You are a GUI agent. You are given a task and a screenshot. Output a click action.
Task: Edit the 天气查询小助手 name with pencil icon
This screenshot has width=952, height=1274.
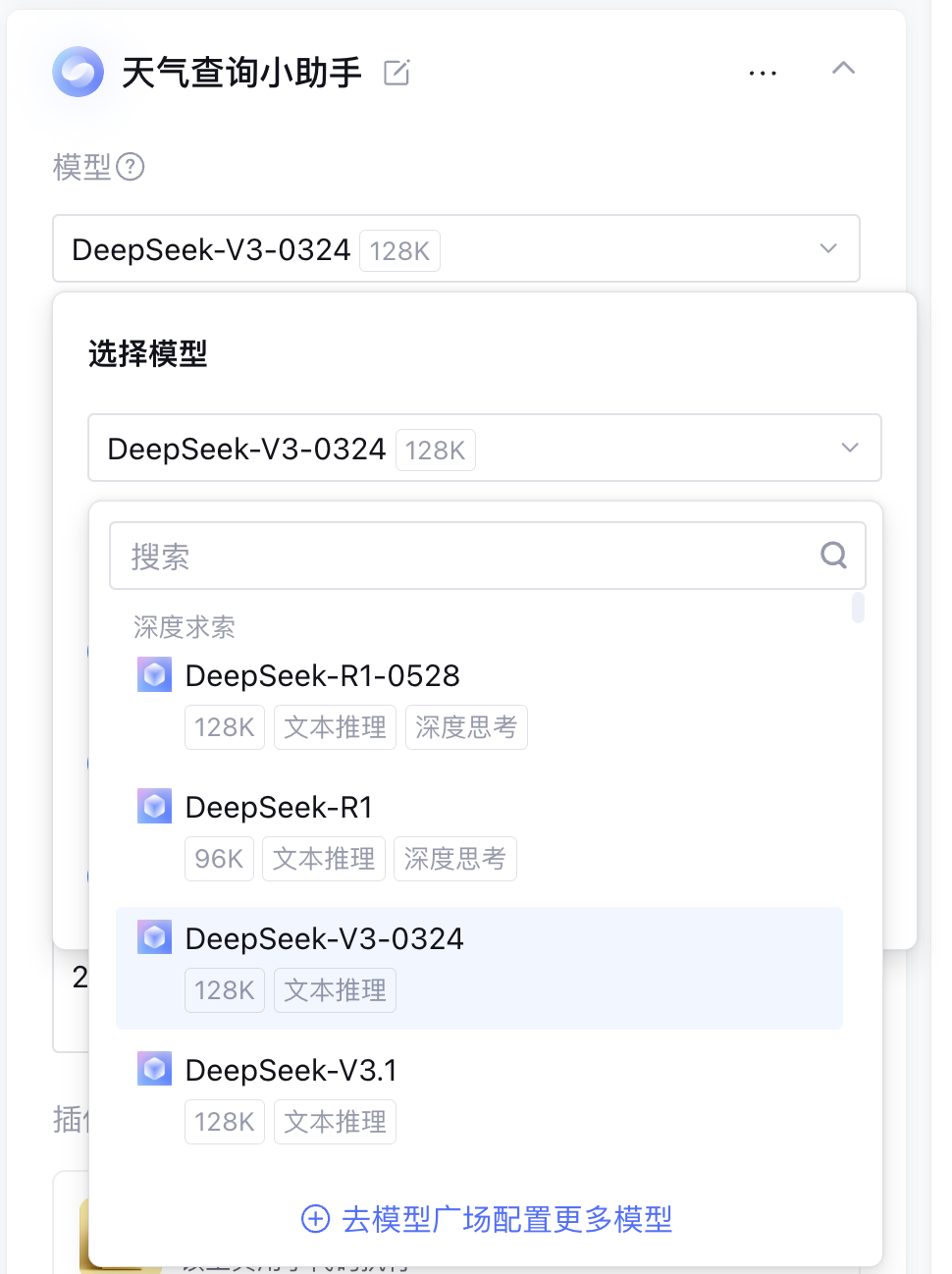pyautogui.click(x=397, y=72)
